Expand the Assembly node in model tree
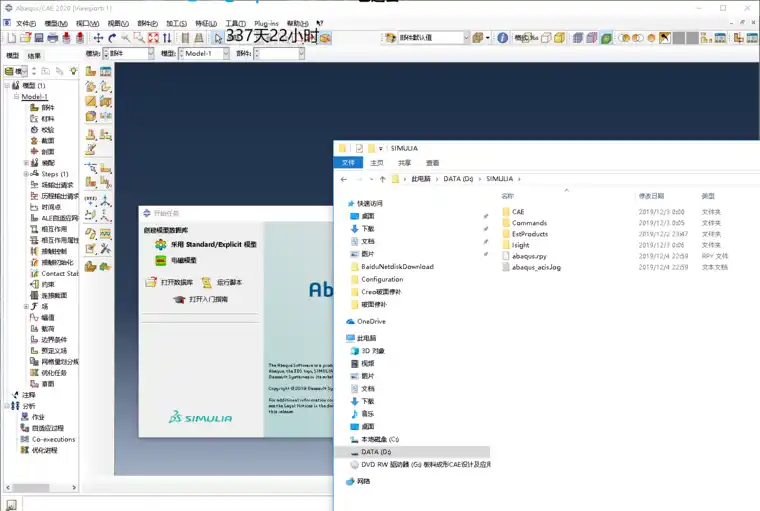This screenshot has height=511, width=760. (26, 163)
